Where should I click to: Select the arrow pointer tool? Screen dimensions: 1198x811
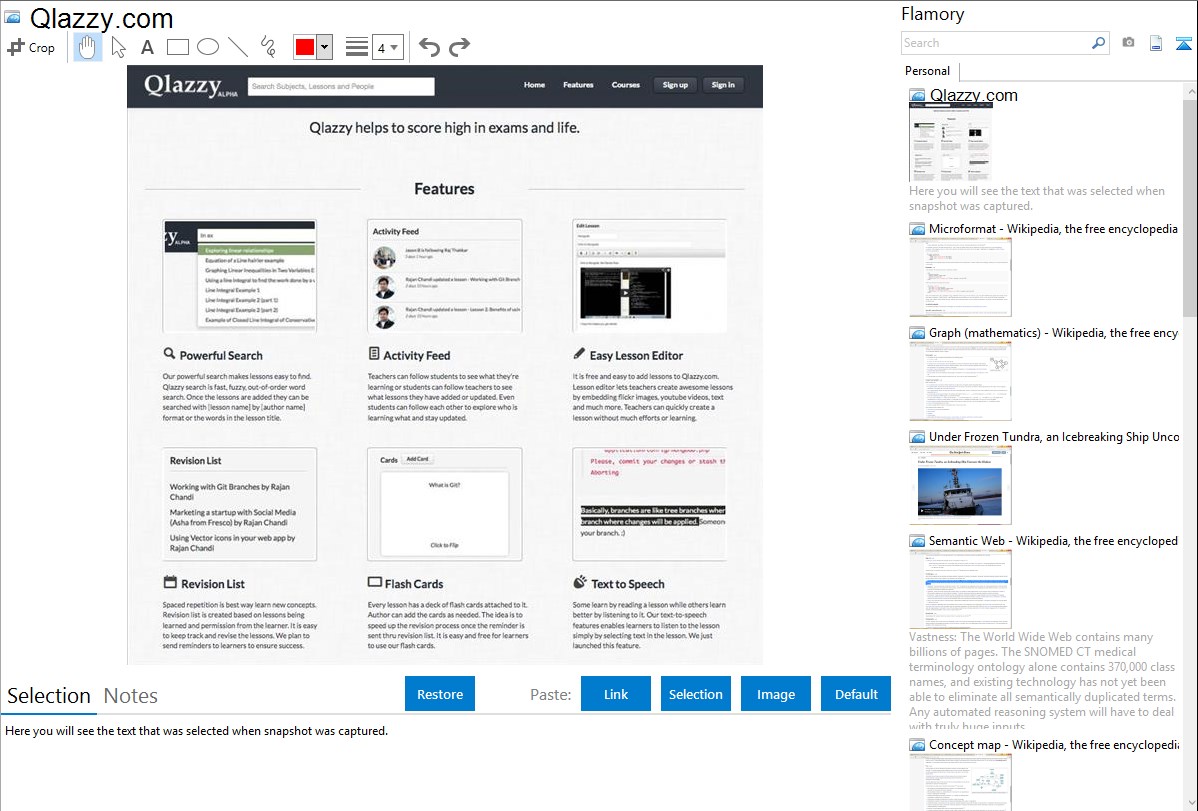(x=118, y=47)
